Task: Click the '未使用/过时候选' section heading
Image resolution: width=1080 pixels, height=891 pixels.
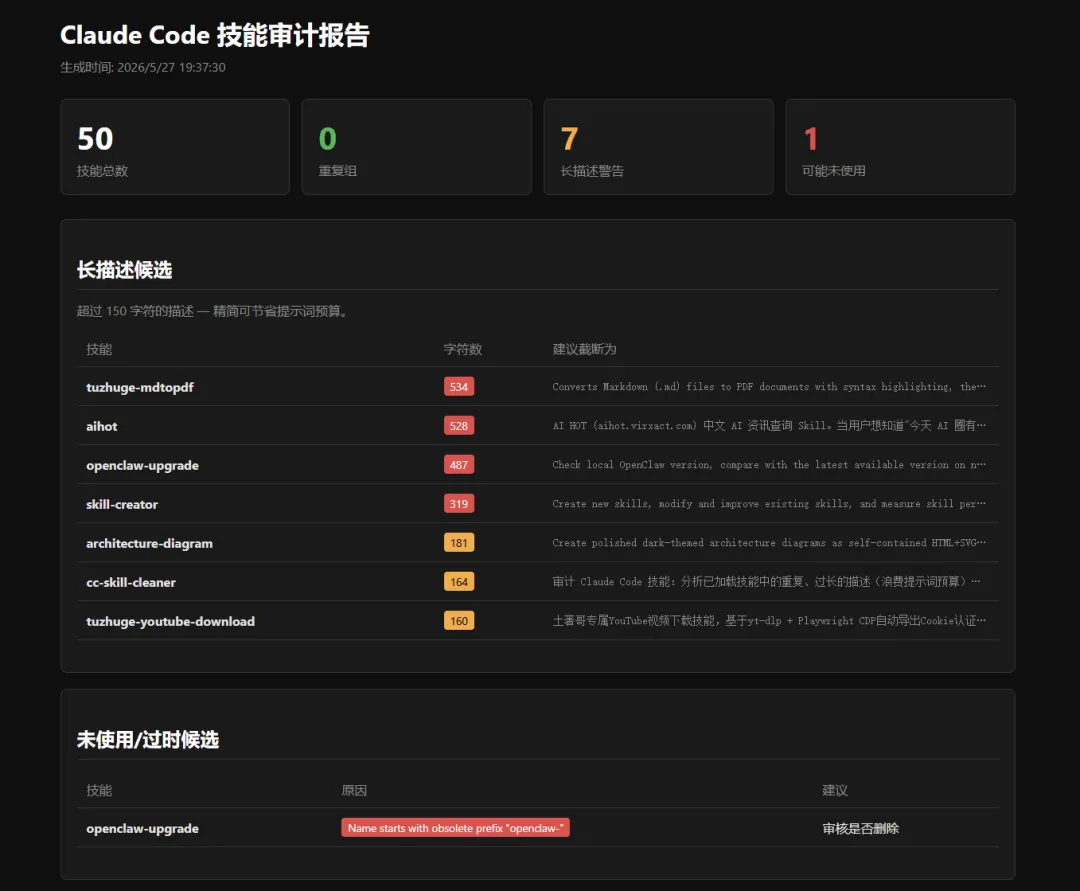Action: tap(147, 740)
